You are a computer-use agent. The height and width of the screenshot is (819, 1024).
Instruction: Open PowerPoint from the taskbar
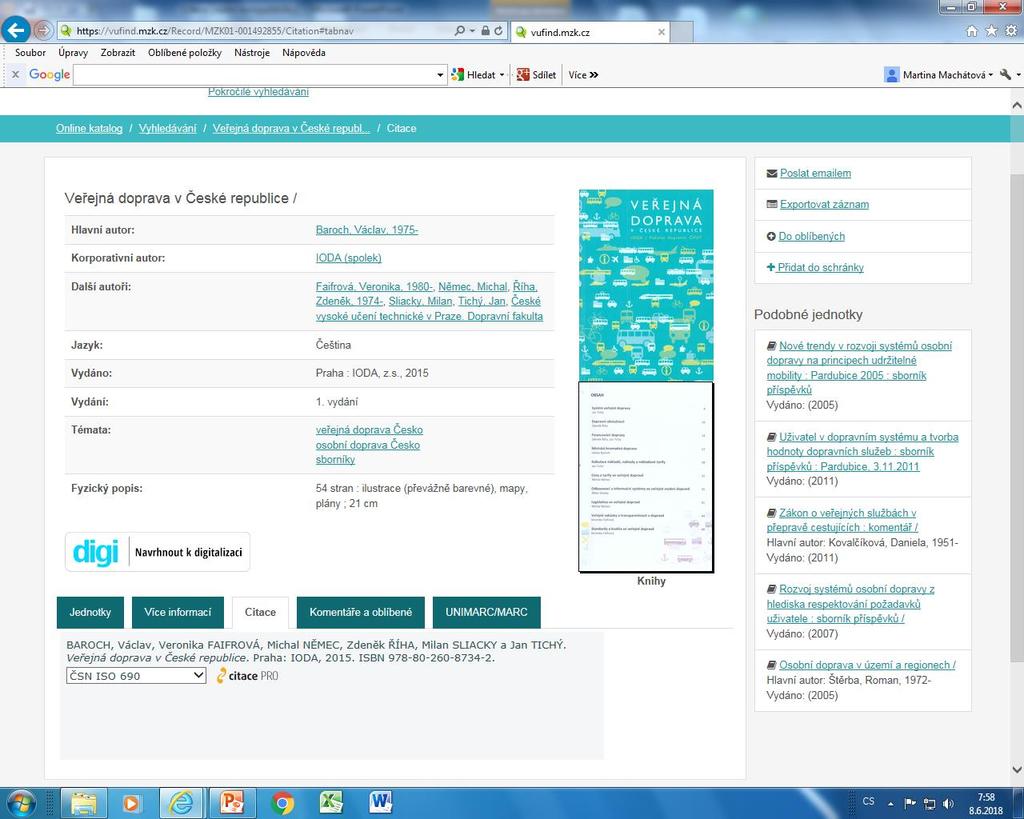pos(231,803)
